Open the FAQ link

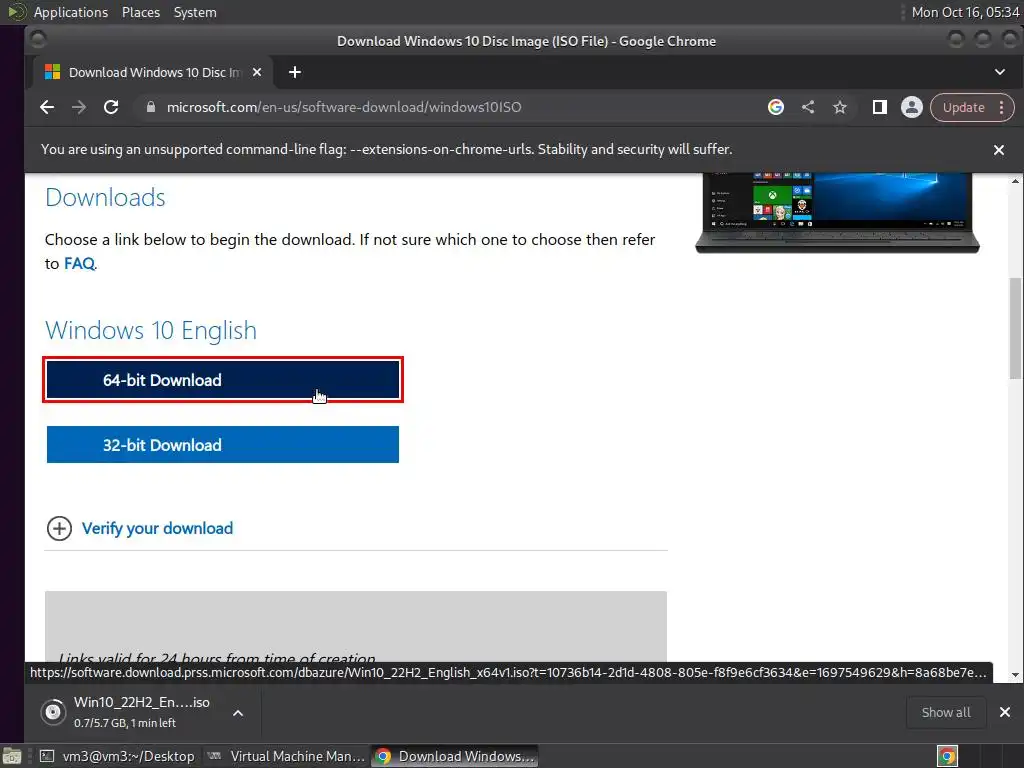[79, 264]
